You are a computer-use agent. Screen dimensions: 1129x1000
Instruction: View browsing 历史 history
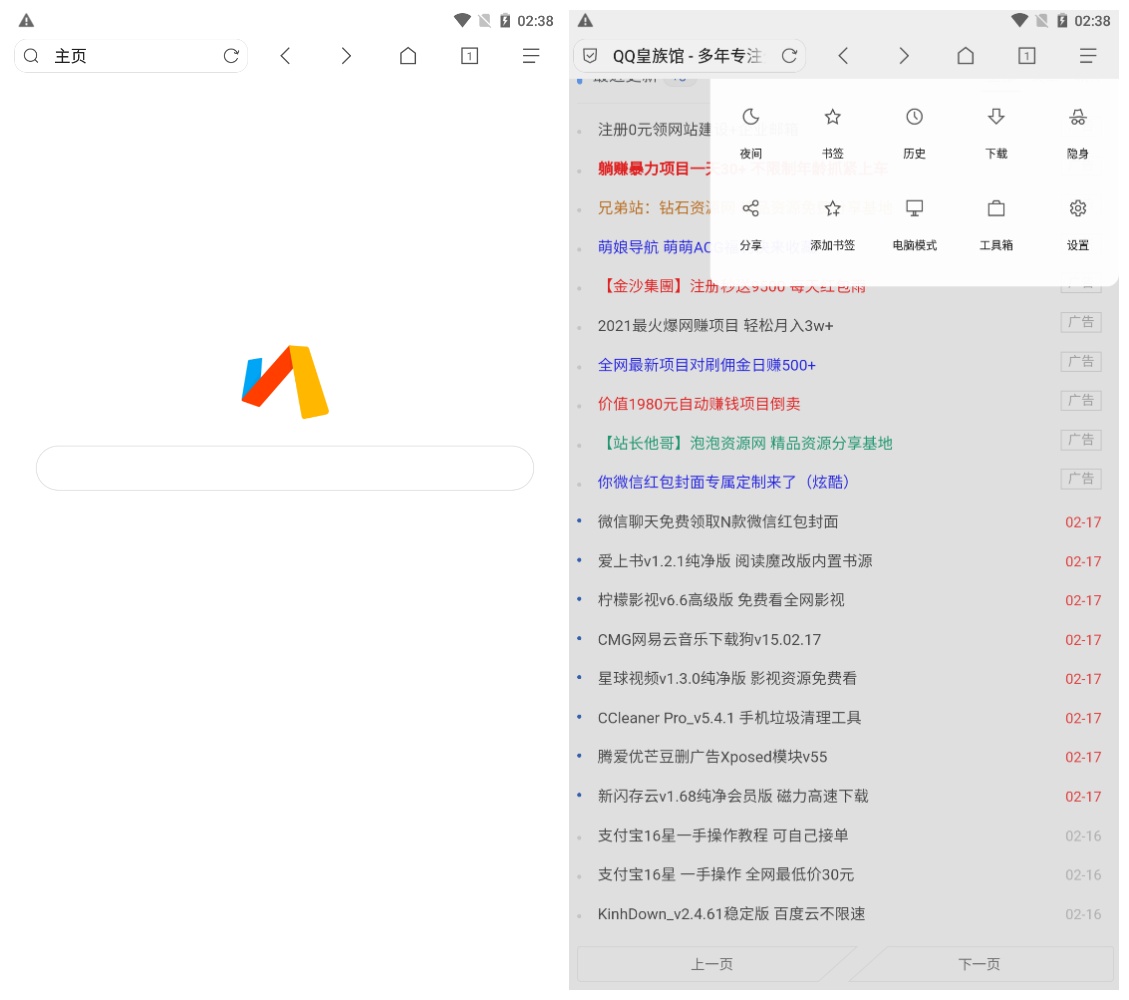click(x=913, y=132)
